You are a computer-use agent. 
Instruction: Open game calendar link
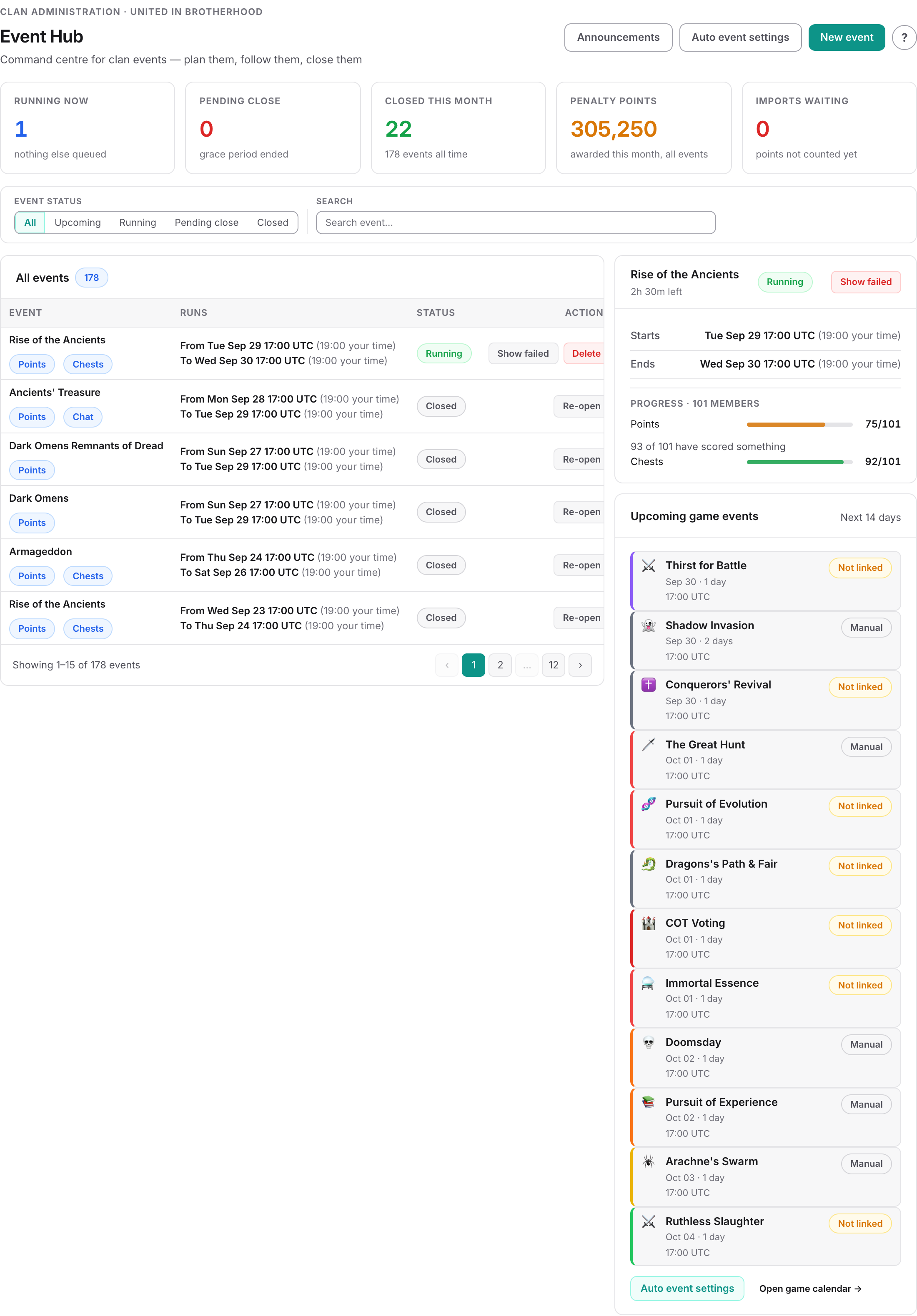click(x=810, y=1288)
